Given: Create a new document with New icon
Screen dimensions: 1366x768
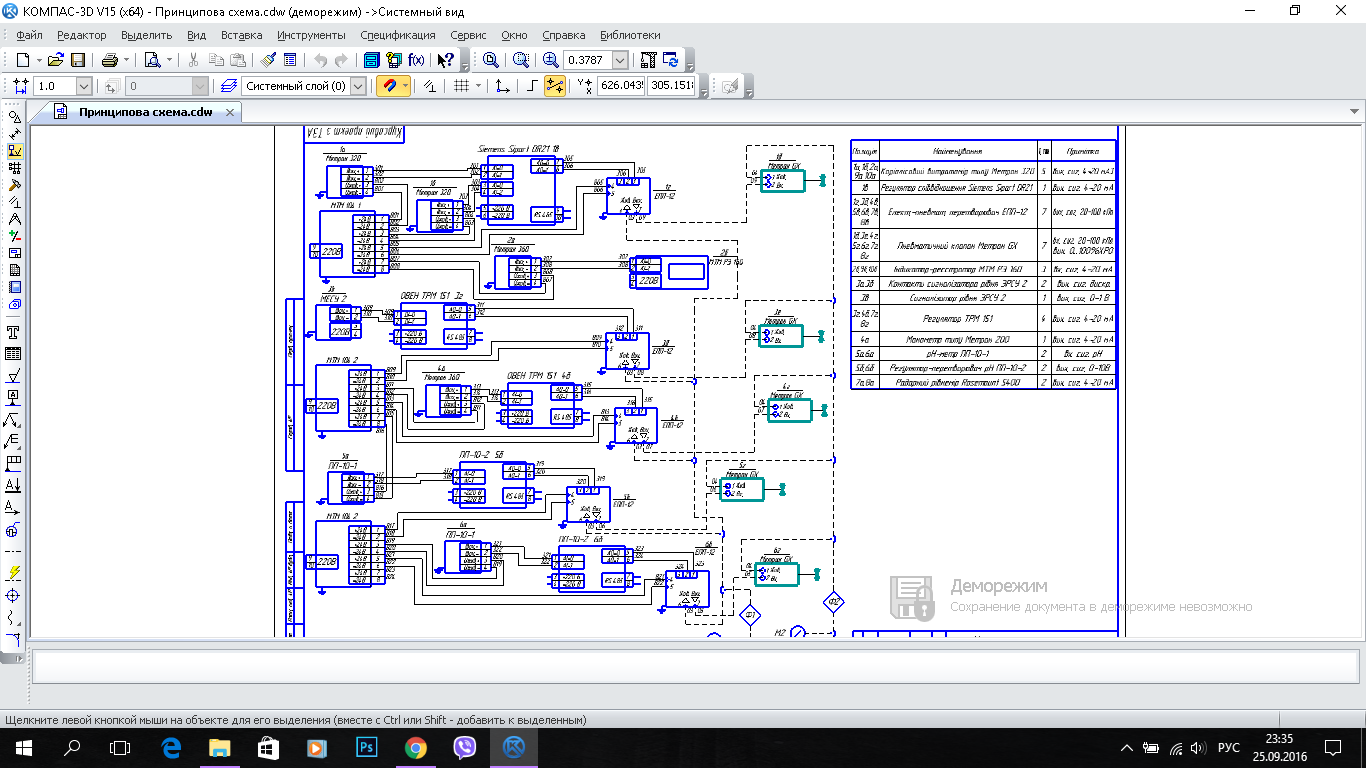Looking at the screenshot, I should tap(21, 60).
